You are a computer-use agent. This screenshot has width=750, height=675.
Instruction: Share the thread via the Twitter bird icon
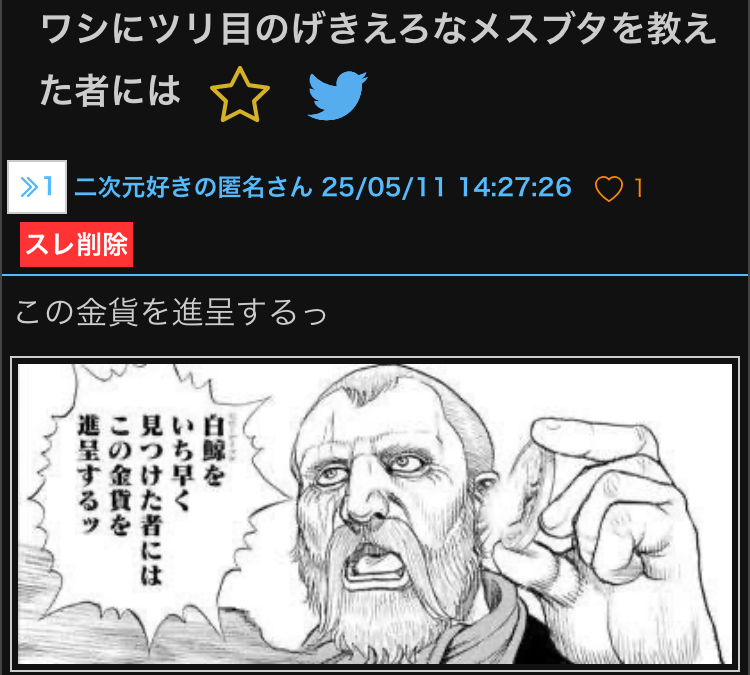(337, 95)
